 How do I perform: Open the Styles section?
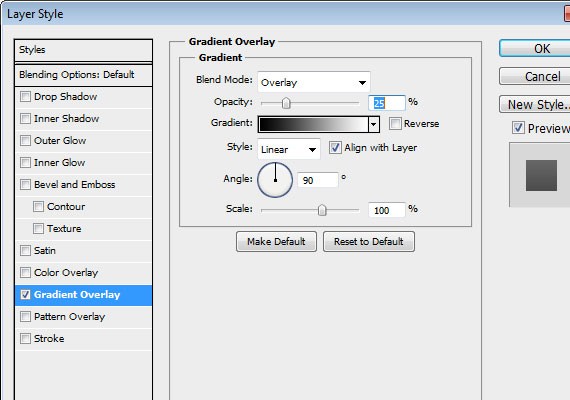[83, 50]
